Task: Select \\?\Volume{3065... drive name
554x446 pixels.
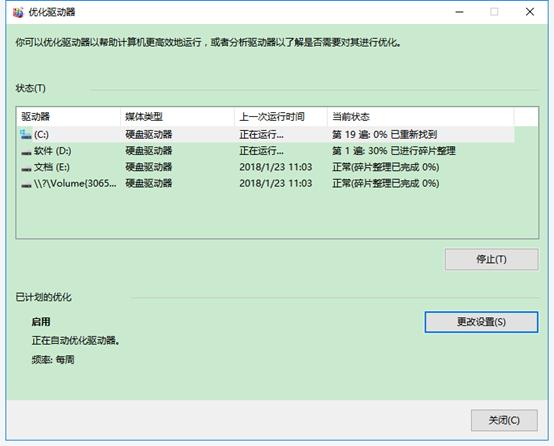Action: pos(75,183)
